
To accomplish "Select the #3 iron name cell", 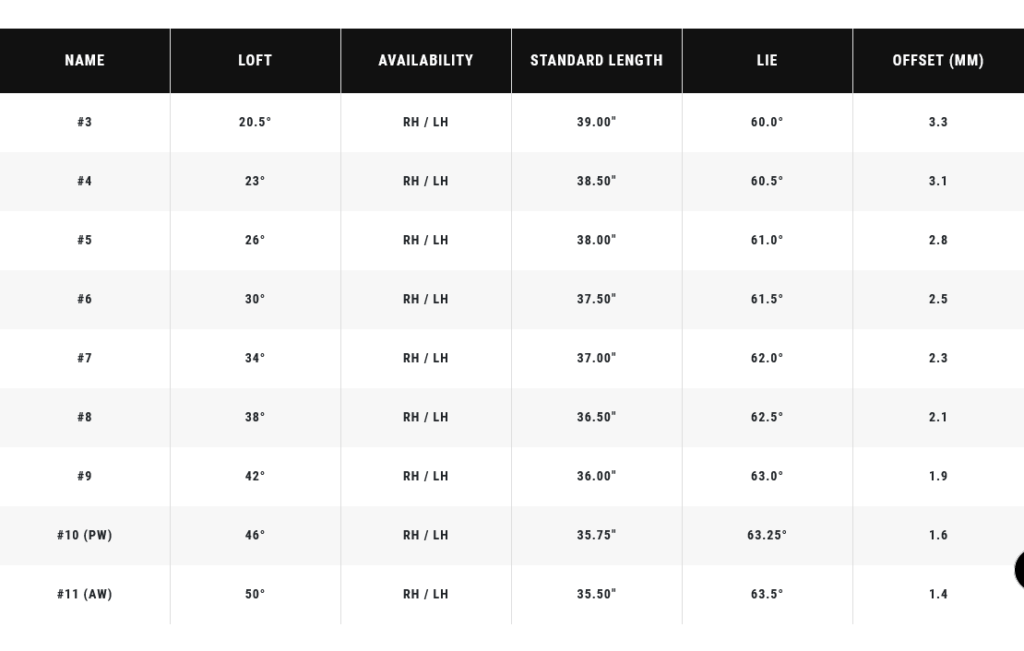I will coord(85,122).
